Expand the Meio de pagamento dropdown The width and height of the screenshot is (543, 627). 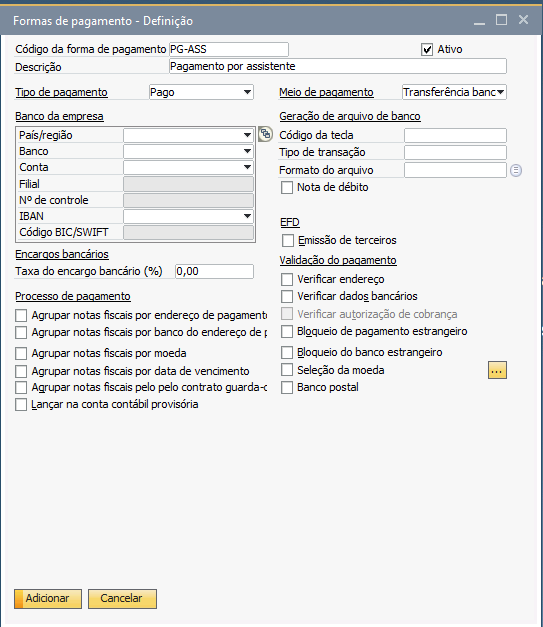(x=454, y=92)
